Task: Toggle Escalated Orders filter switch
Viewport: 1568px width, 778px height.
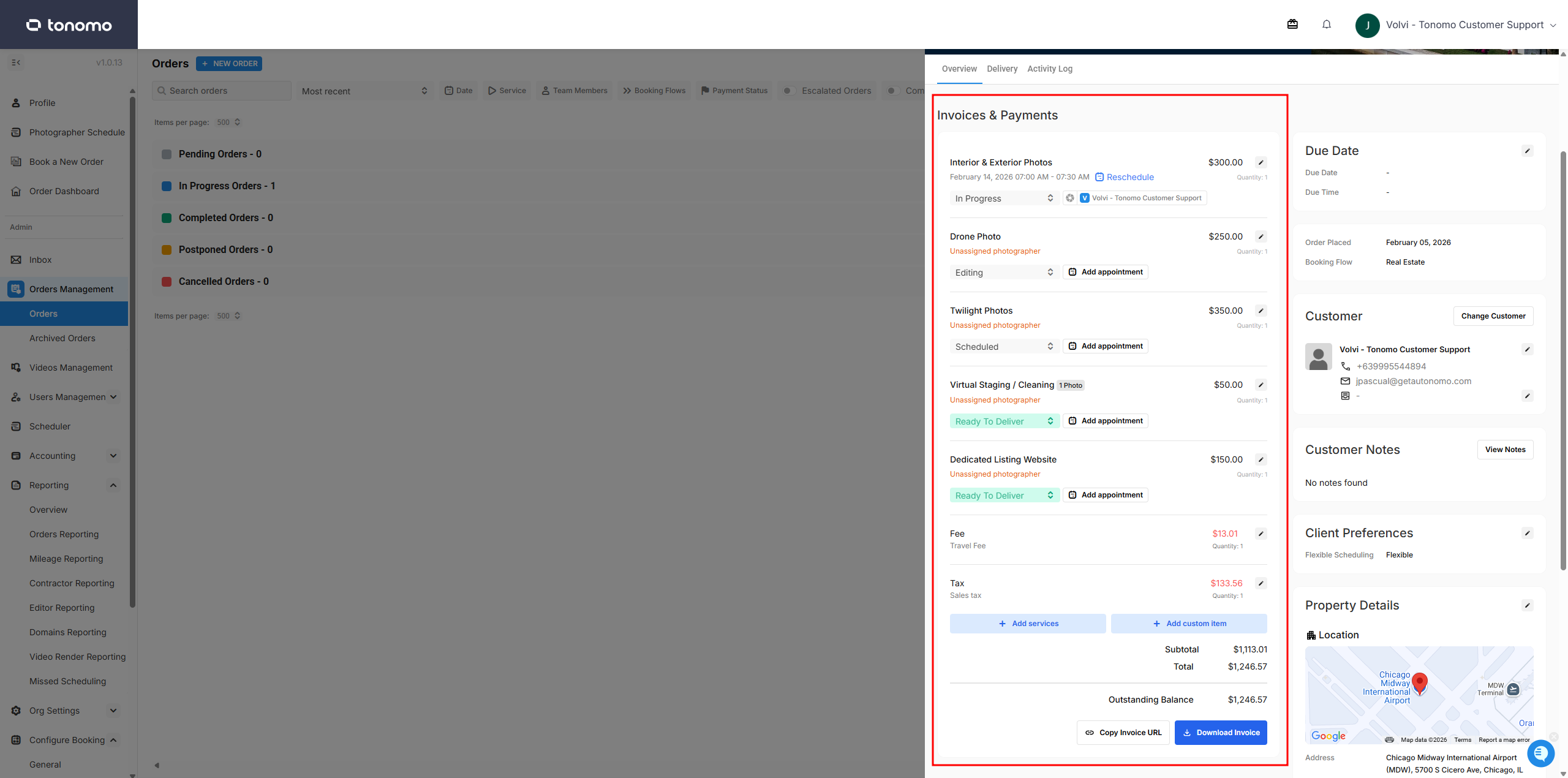Action: point(789,91)
